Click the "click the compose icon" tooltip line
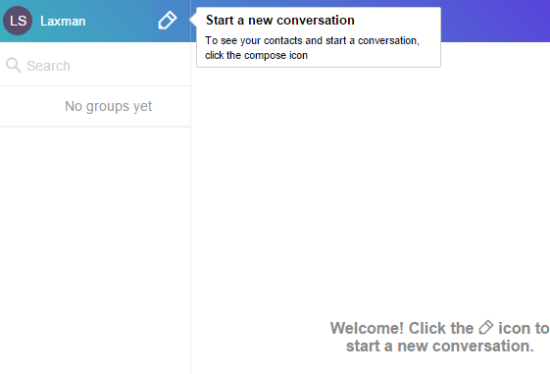 (256, 55)
